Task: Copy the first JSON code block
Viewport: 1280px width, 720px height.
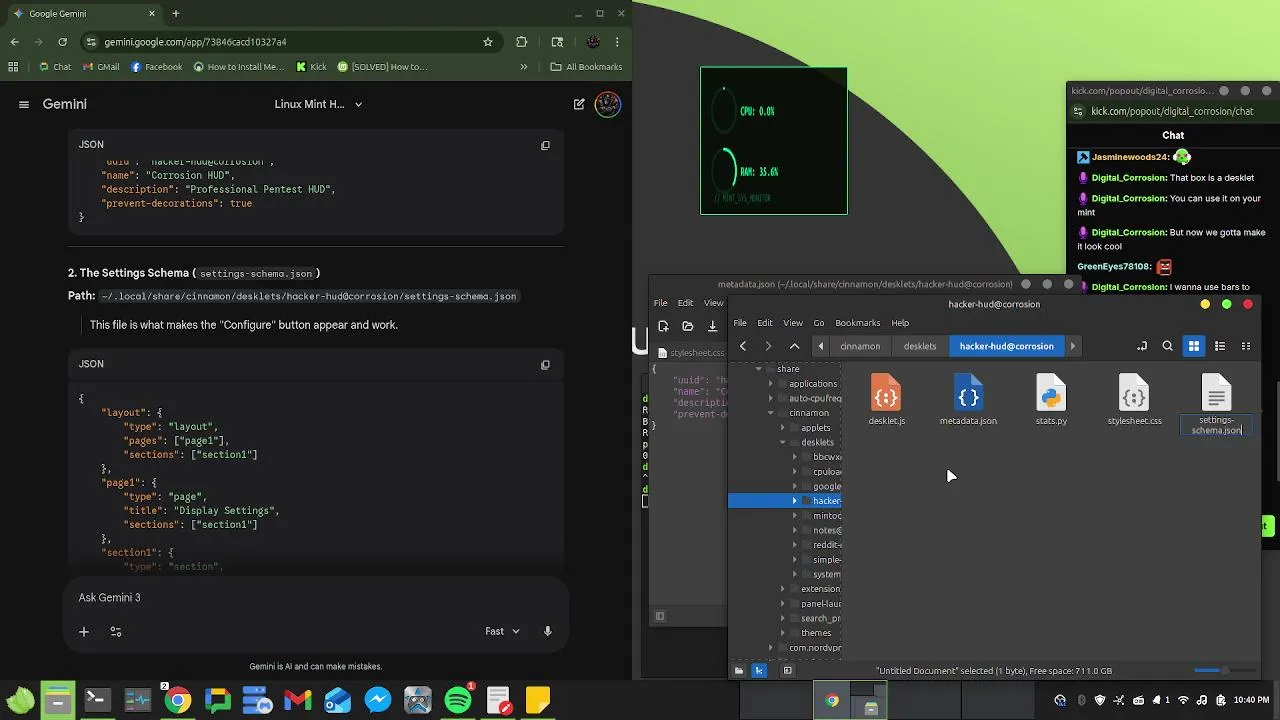Action: pyautogui.click(x=545, y=145)
